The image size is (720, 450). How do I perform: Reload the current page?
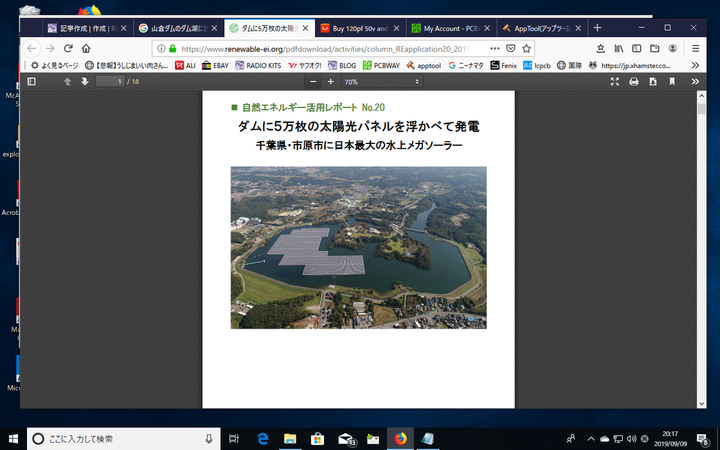[69, 47]
